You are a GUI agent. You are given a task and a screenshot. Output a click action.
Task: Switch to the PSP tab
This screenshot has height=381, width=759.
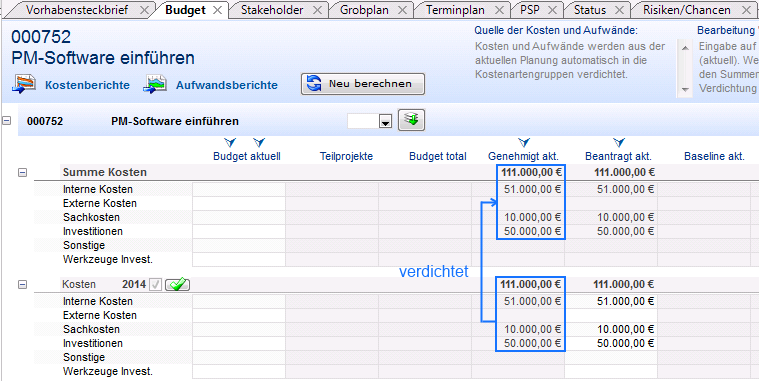click(530, 10)
